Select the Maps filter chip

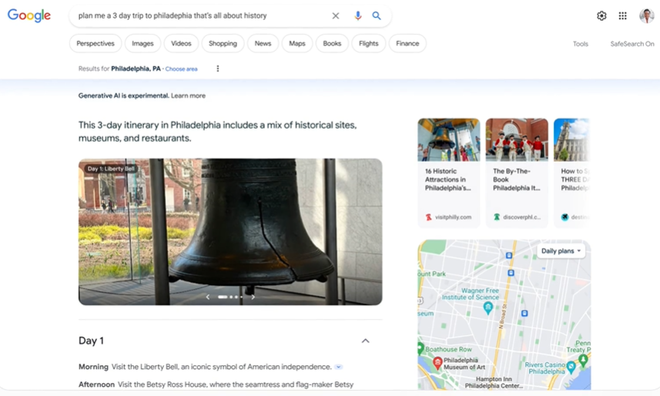tap(297, 43)
